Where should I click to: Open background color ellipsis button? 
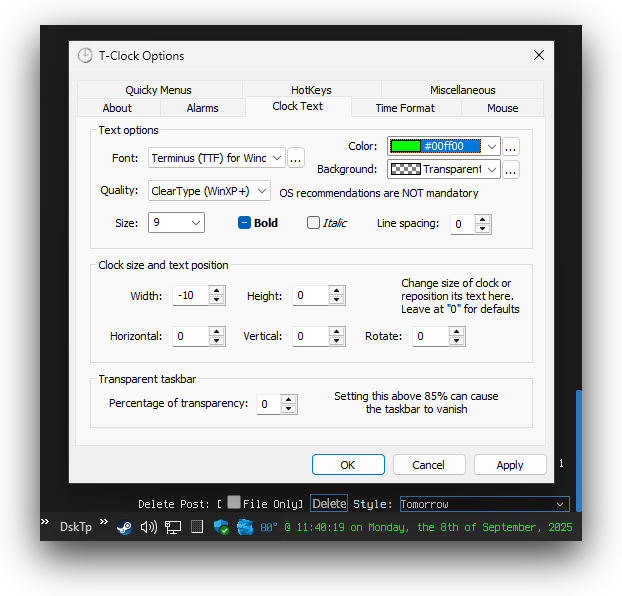pos(511,169)
